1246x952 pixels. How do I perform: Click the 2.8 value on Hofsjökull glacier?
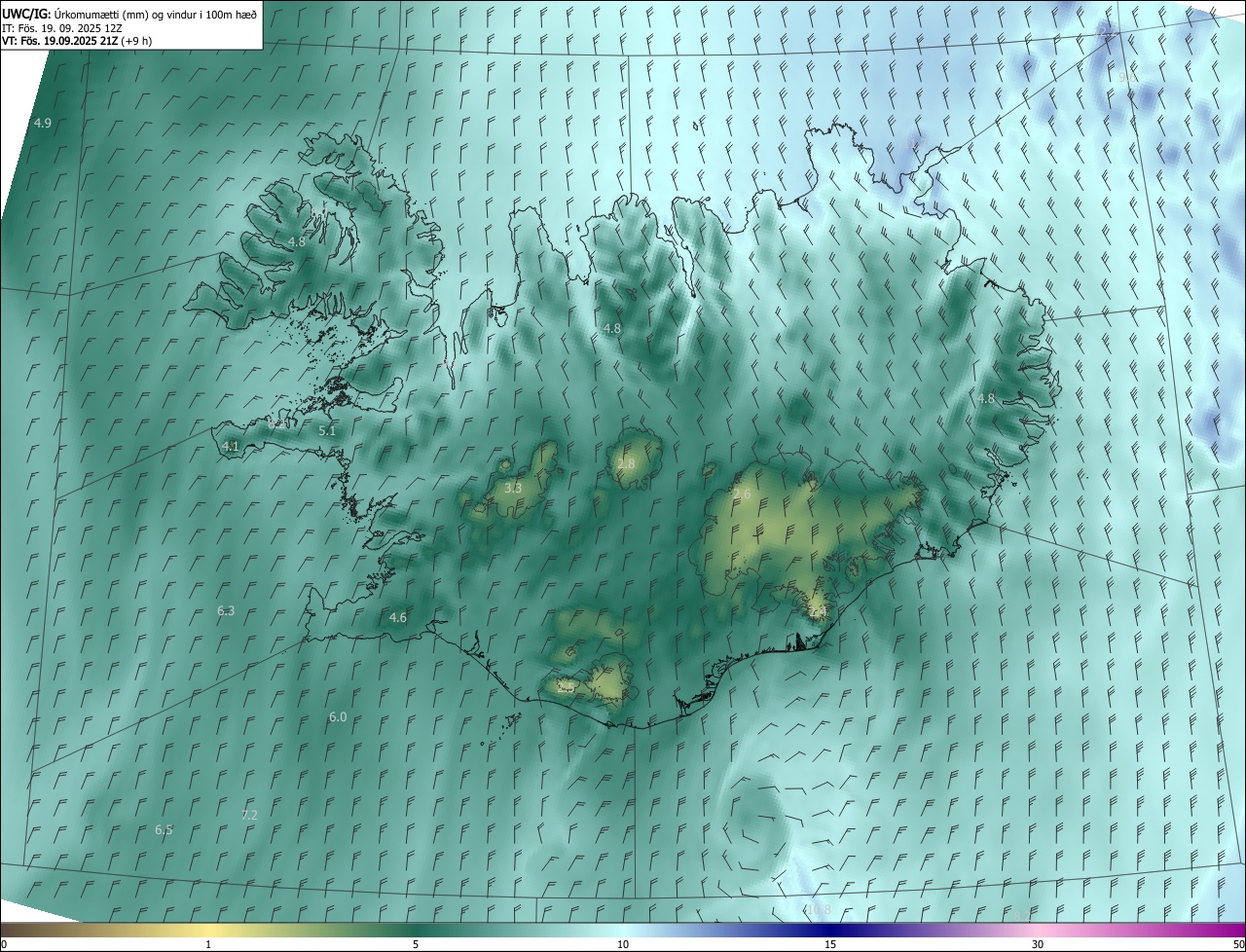626,464
